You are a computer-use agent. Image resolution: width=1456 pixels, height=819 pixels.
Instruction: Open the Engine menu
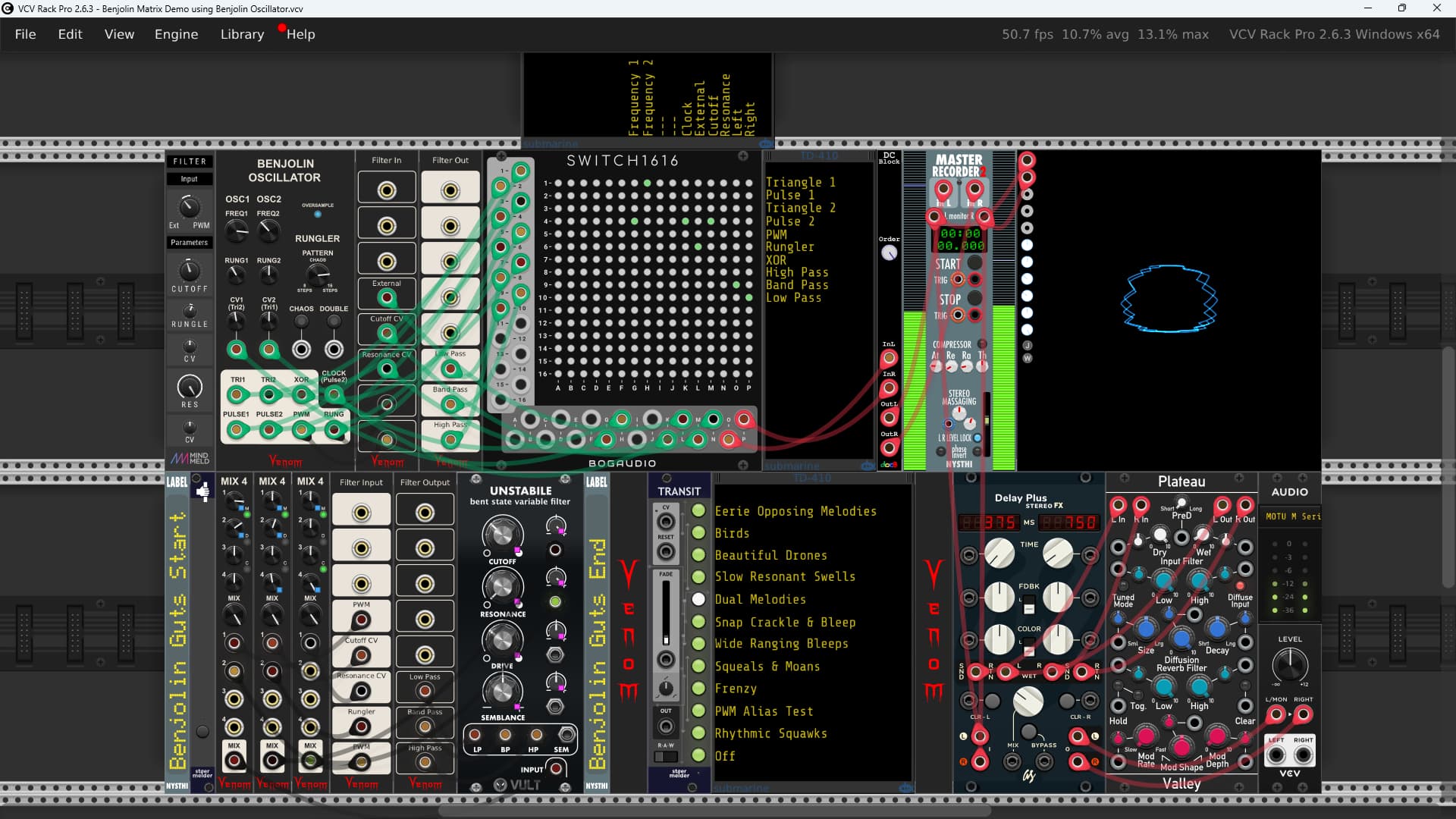[176, 34]
